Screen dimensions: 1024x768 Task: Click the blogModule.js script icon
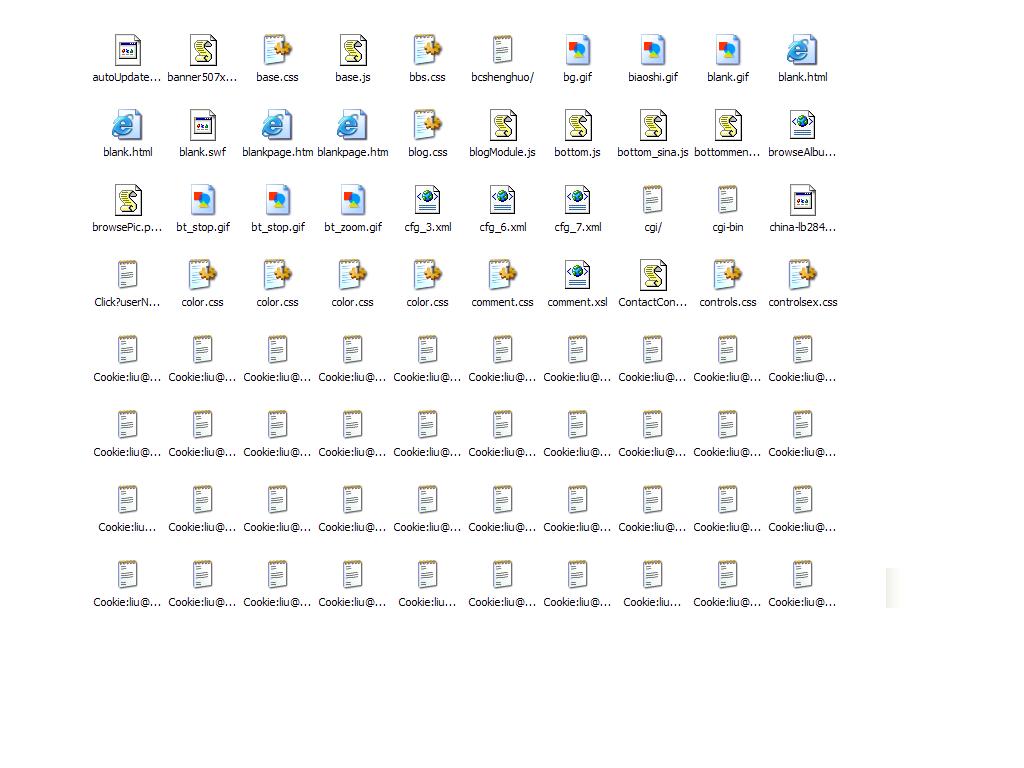502,126
